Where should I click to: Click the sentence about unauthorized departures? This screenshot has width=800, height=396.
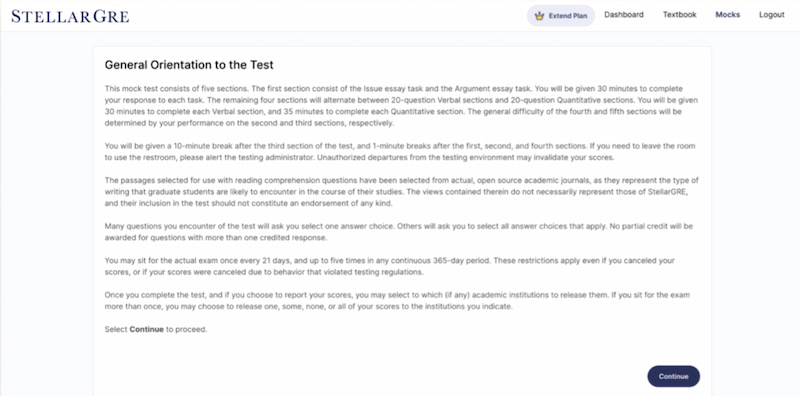coord(466,157)
